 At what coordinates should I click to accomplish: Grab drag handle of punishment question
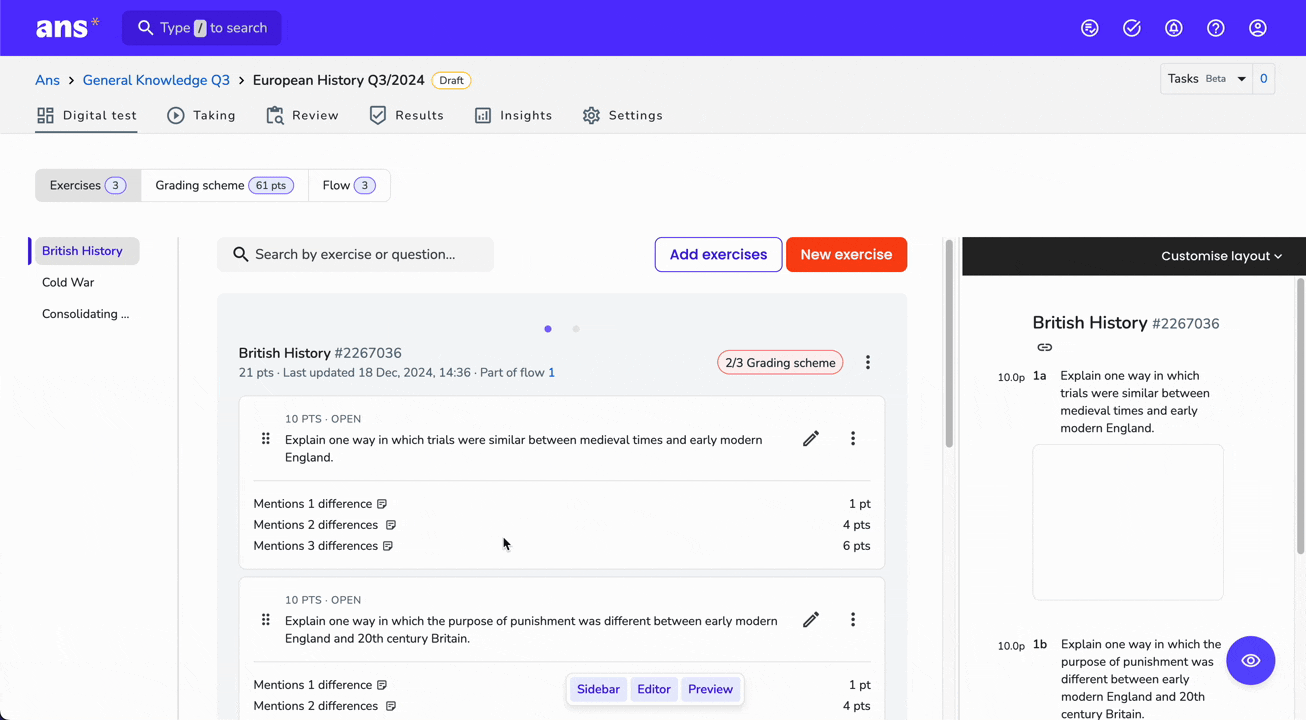click(265, 620)
